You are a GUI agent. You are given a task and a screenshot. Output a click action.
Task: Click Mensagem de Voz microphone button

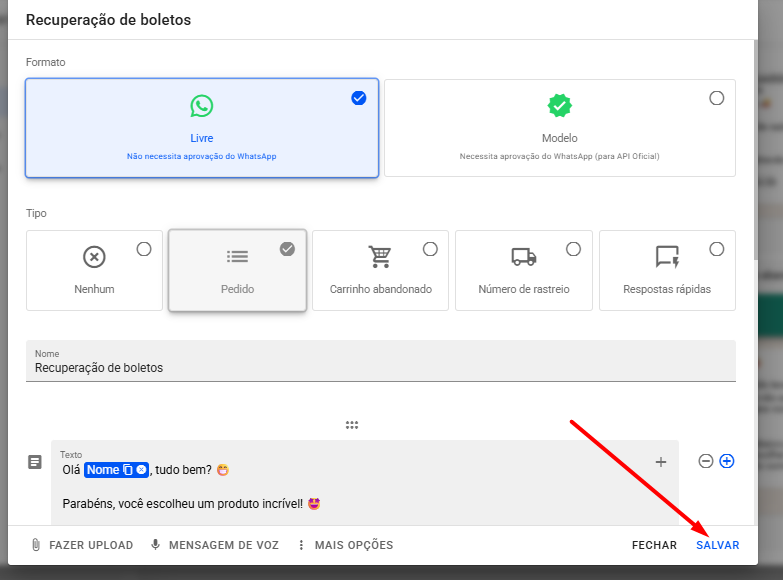(x=216, y=545)
